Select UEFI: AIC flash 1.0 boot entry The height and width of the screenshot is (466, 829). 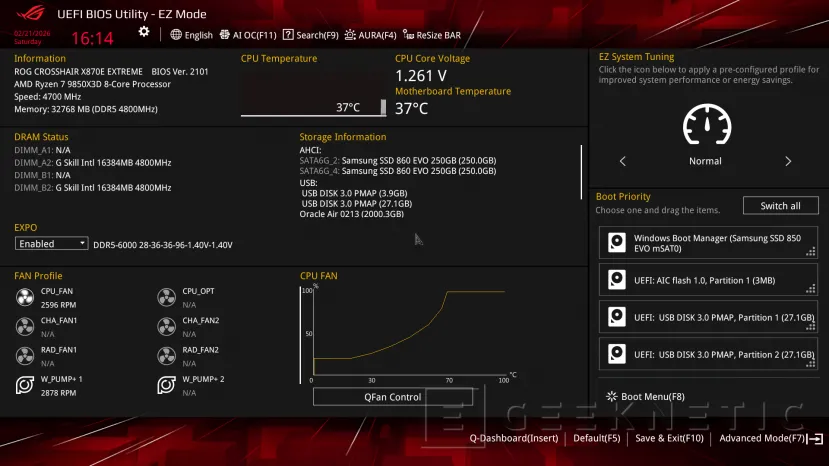pyautogui.click(x=708, y=280)
